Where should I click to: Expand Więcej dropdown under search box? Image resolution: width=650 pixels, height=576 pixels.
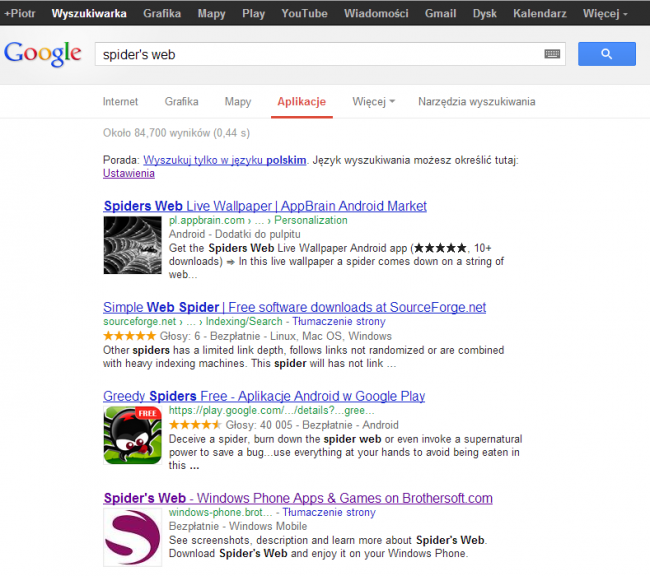coord(374,102)
